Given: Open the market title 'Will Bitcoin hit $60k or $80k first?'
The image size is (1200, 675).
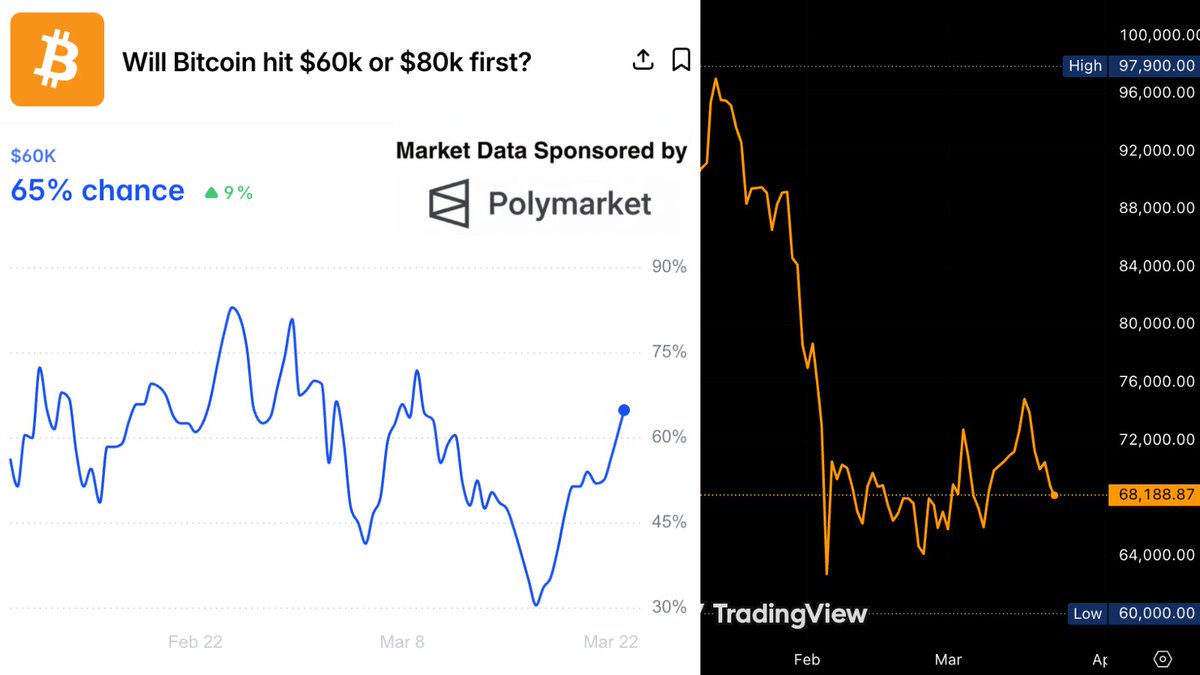Looking at the screenshot, I should (326, 62).
